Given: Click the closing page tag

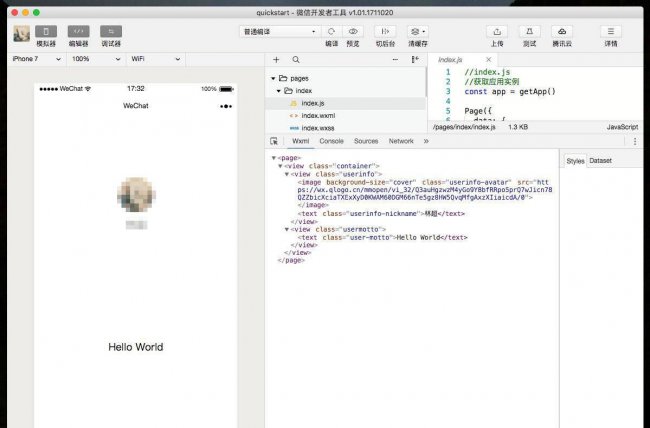Looking at the screenshot, I should (291, 260).
